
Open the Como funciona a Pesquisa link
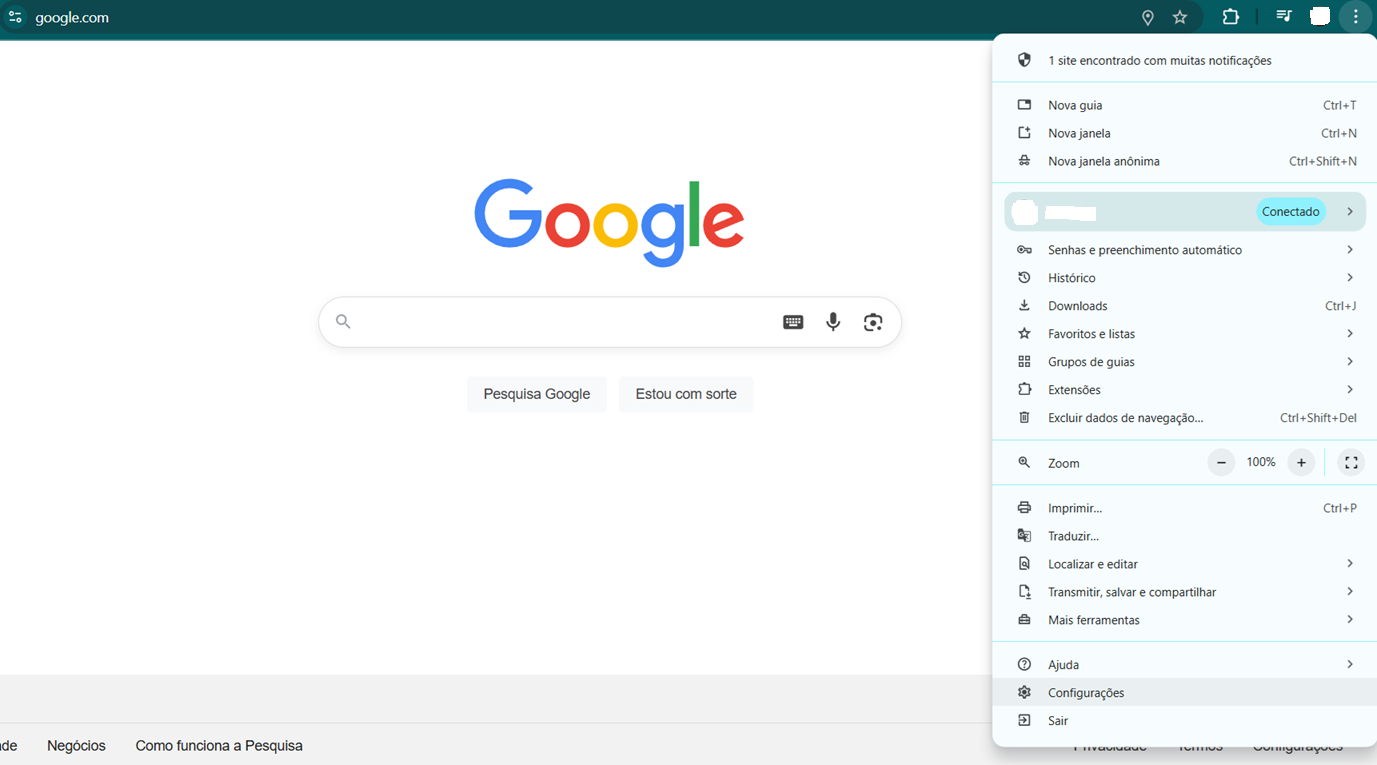point(219,746)
